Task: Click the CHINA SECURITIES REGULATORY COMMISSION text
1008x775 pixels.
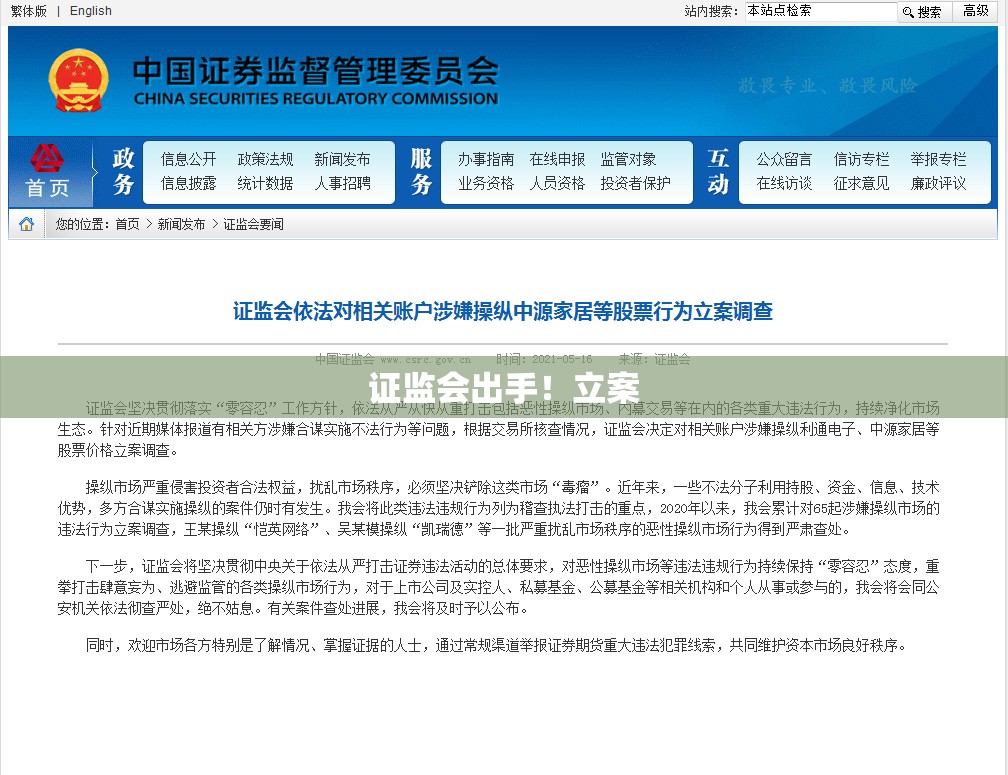Action: coord(316,99)
